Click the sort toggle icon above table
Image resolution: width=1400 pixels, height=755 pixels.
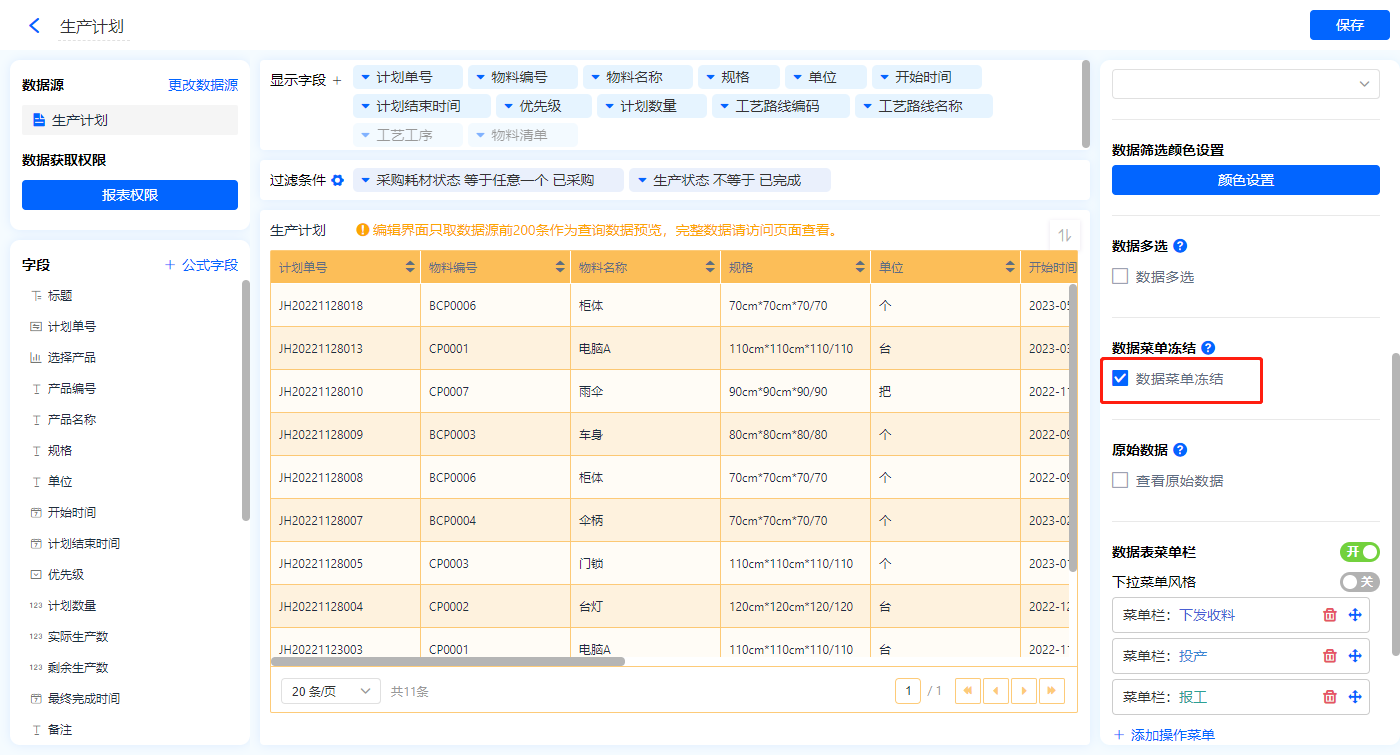pyautogui.click(x=1065, y=235)
